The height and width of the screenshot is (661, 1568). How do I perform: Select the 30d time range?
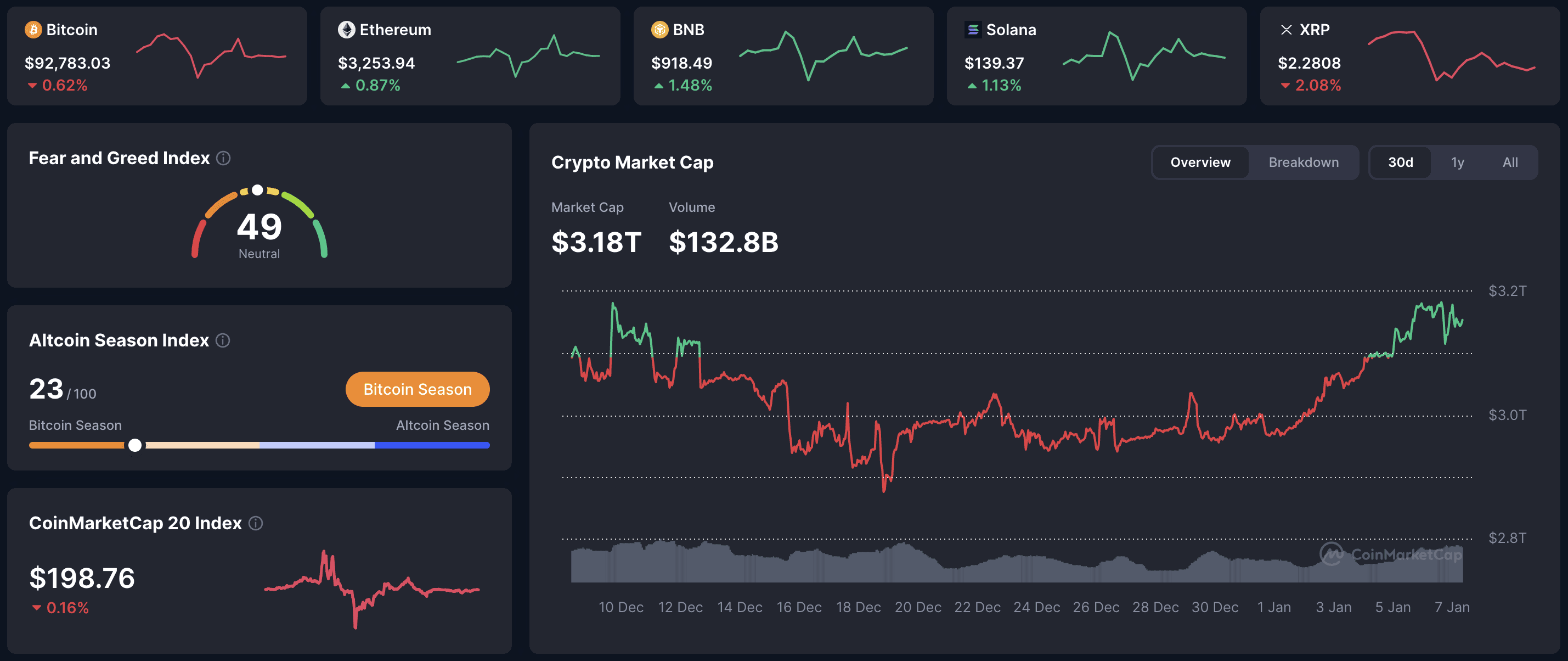pyautogui.click(x=1401, y=162)
